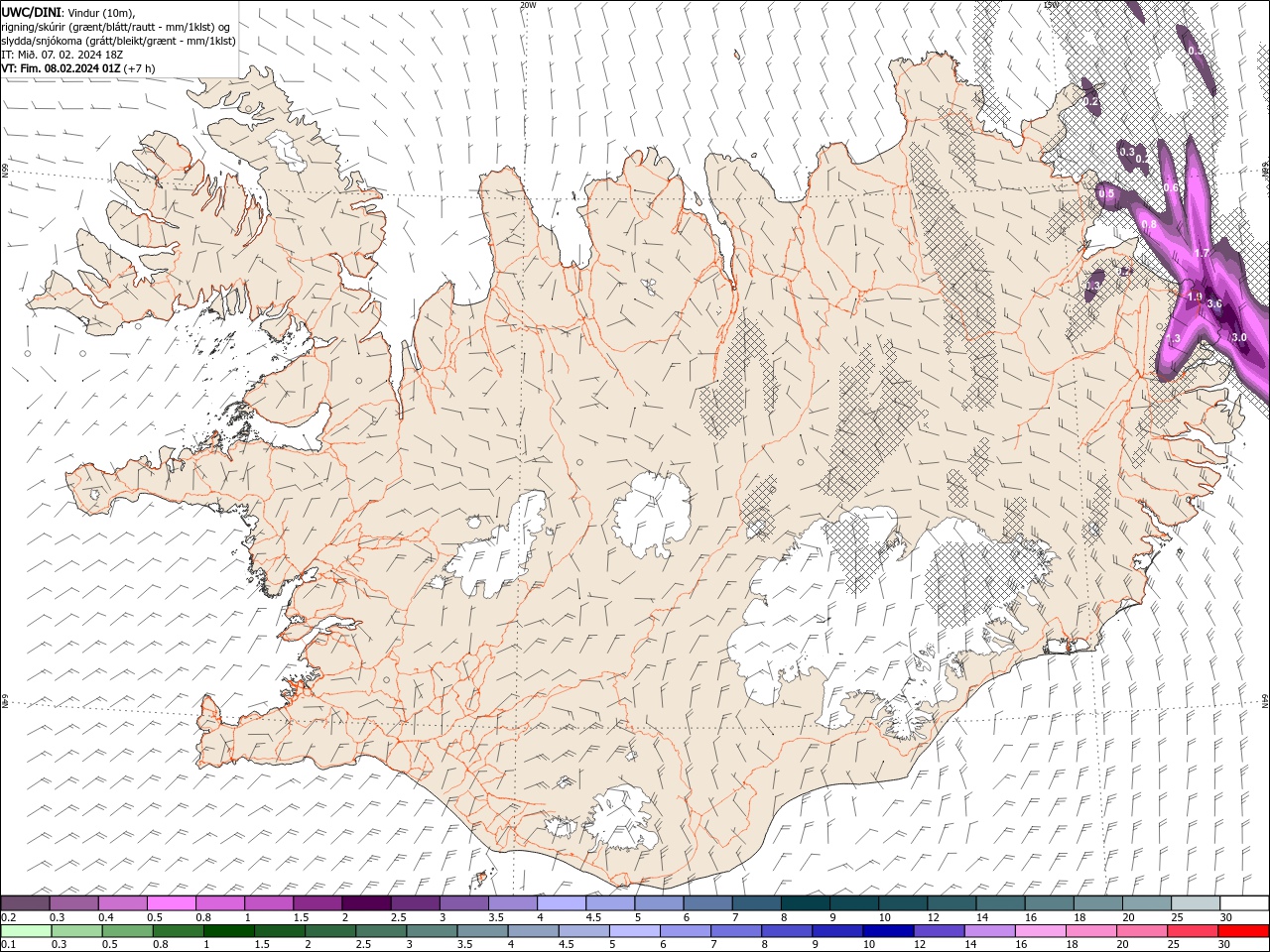This screenshot has height=952, width=1270.
Task: Click the precipitation value label "1.3"
Action: click(x=1173, y=339)
